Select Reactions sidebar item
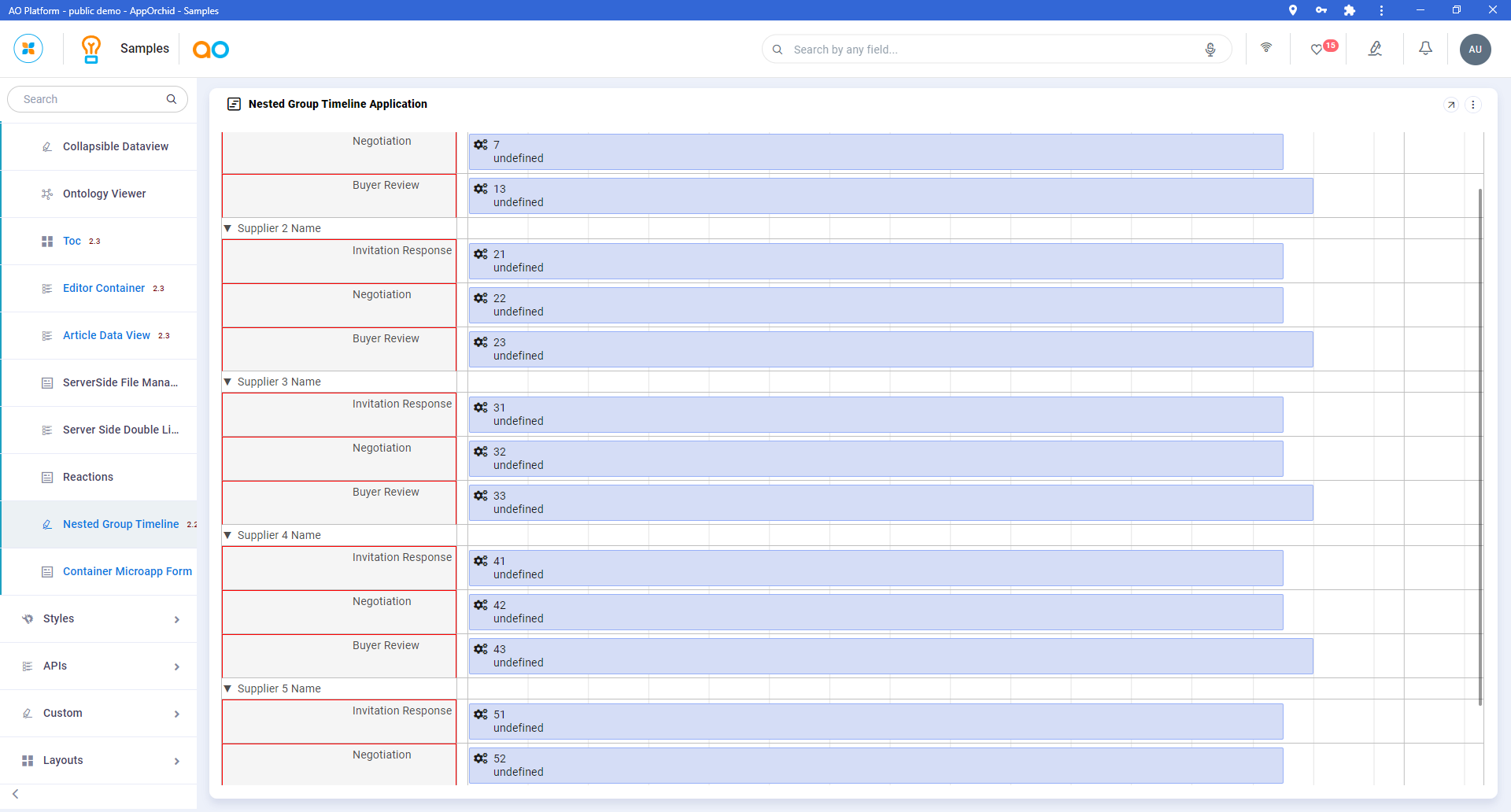 coord(88,478)
